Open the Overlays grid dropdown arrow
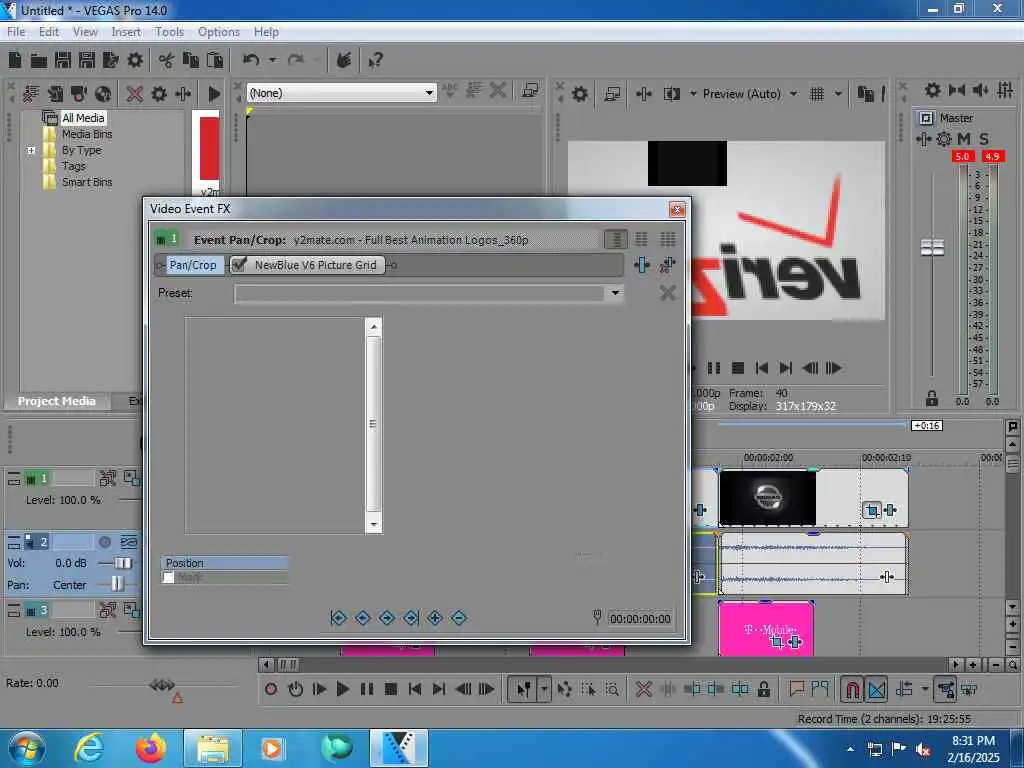This screenshot has height=768, width=1024. [838, 94]
